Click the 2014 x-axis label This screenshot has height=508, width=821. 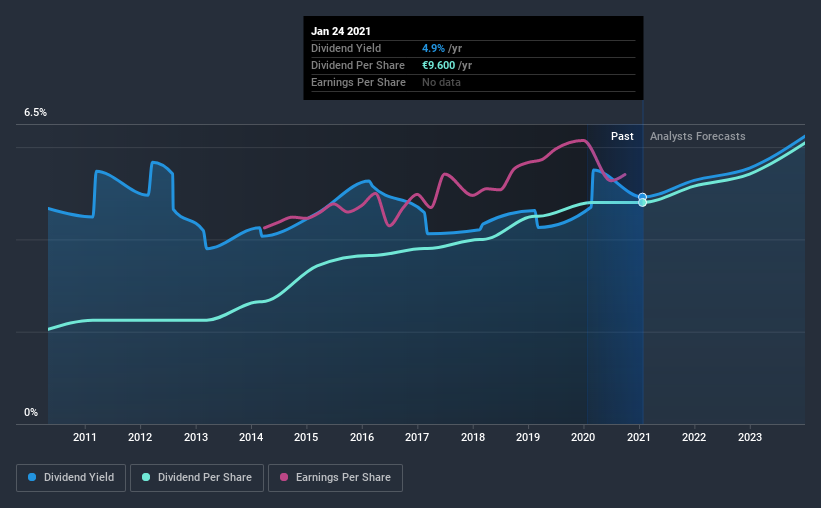coord(251,437)
